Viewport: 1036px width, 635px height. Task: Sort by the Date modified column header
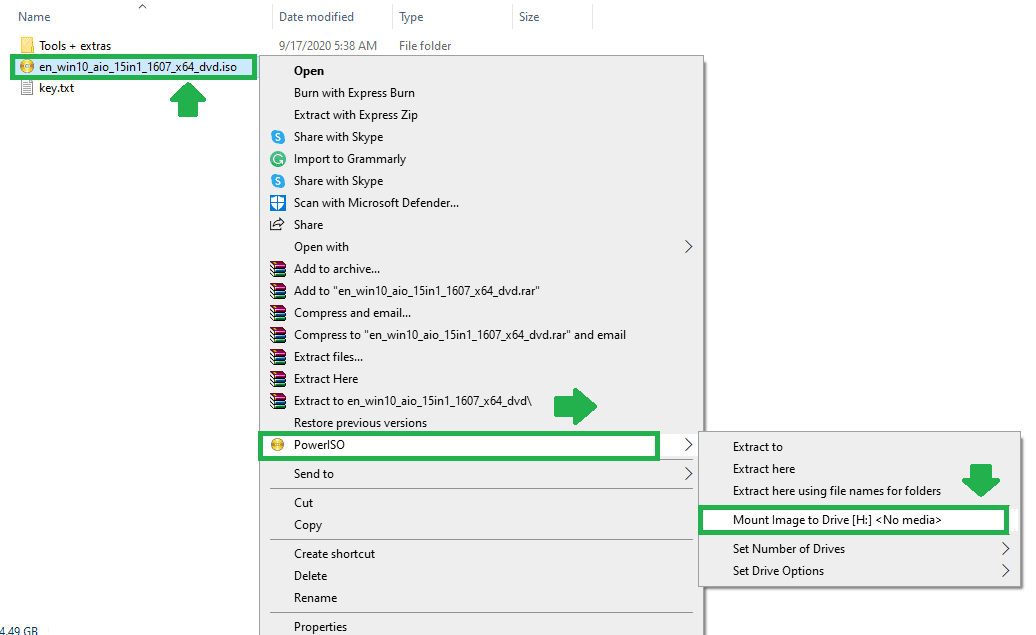pos(316,17)
